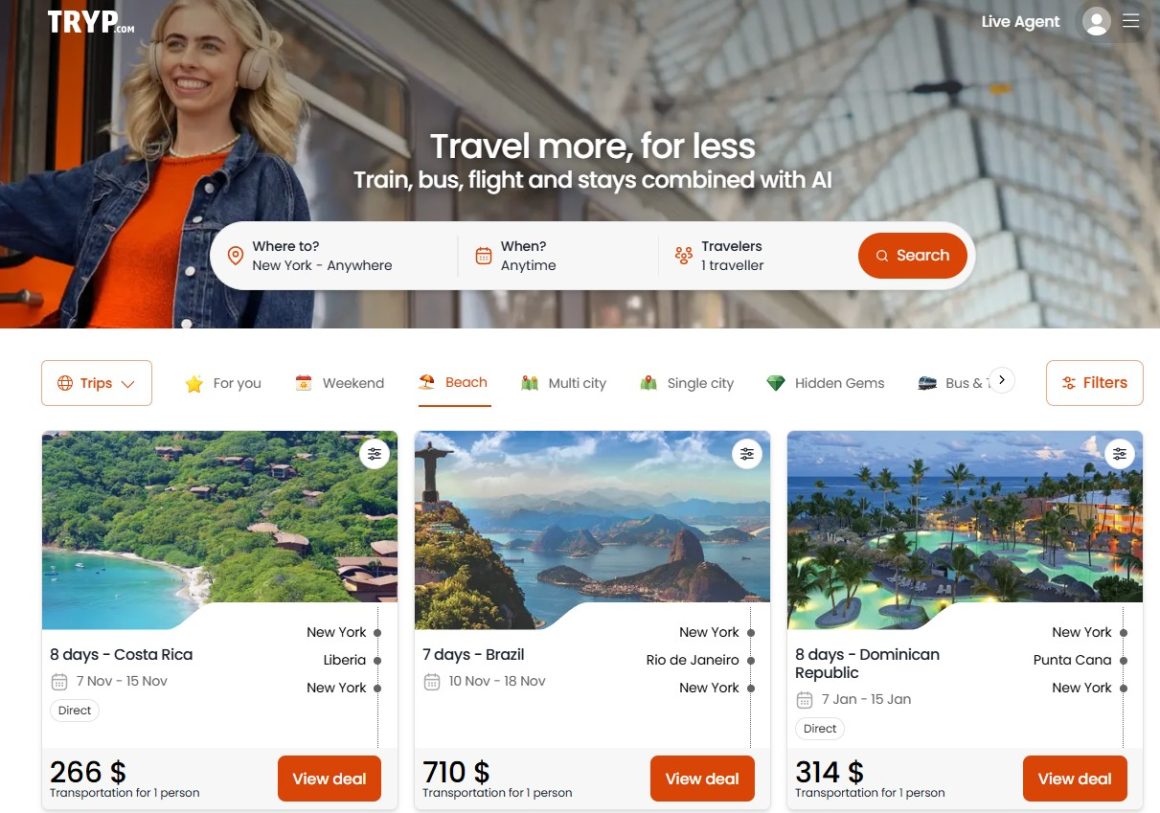This screenshot has width=1160, height=813.
Task: Click the TRYP.com logo
Action: pyautogui.click(x=91, y=21)
